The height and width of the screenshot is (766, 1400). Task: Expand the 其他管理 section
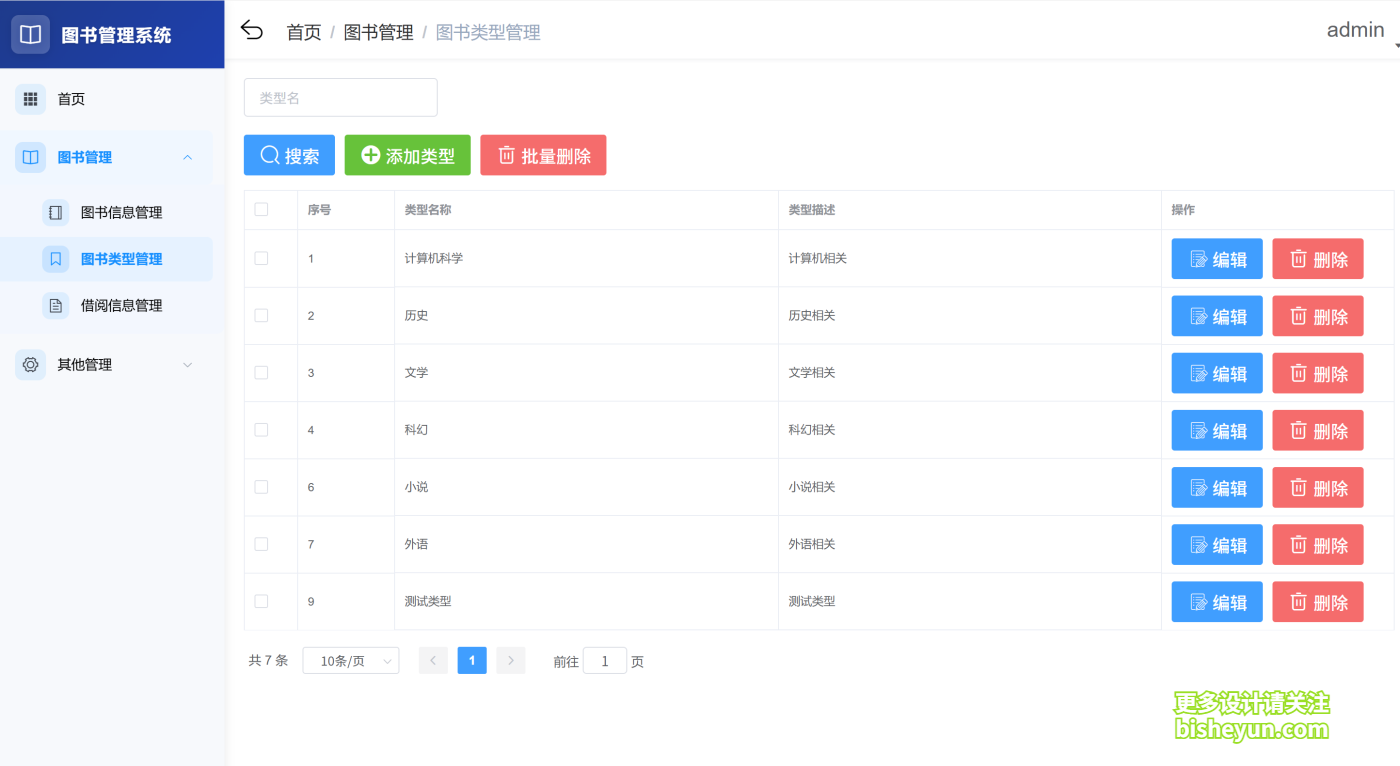tap(188, 364)
